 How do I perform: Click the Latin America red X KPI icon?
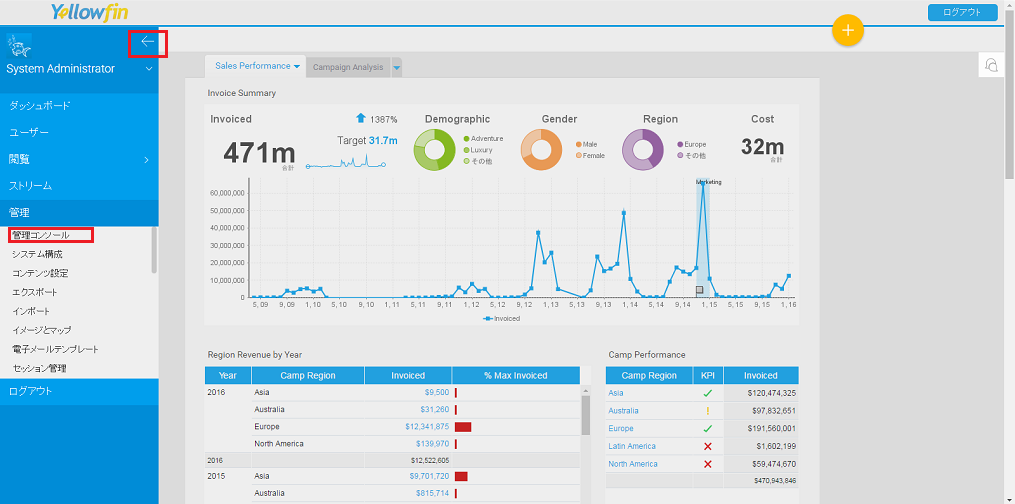[708, 446]
